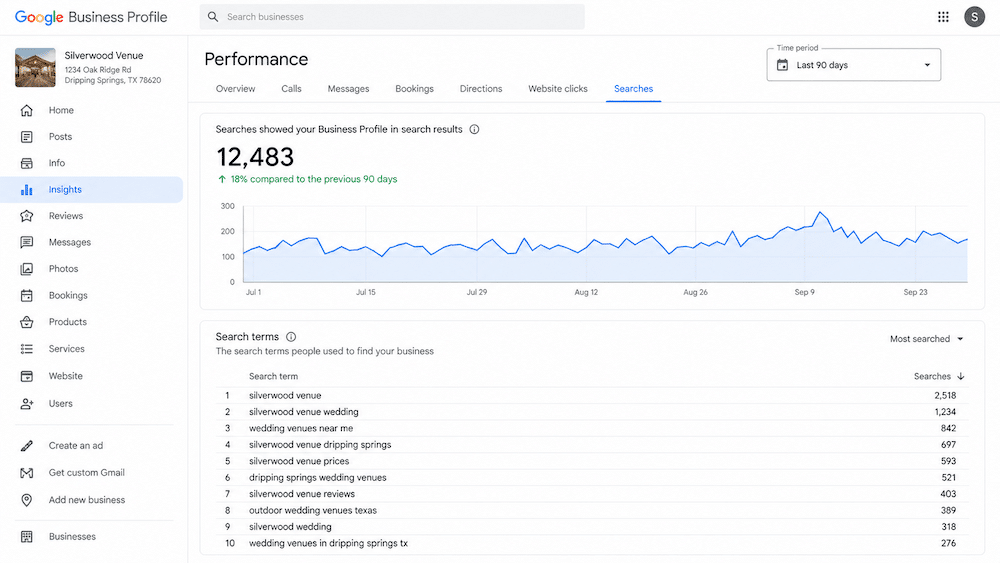Click 'wedding venues near me' term

click(301, 428)
